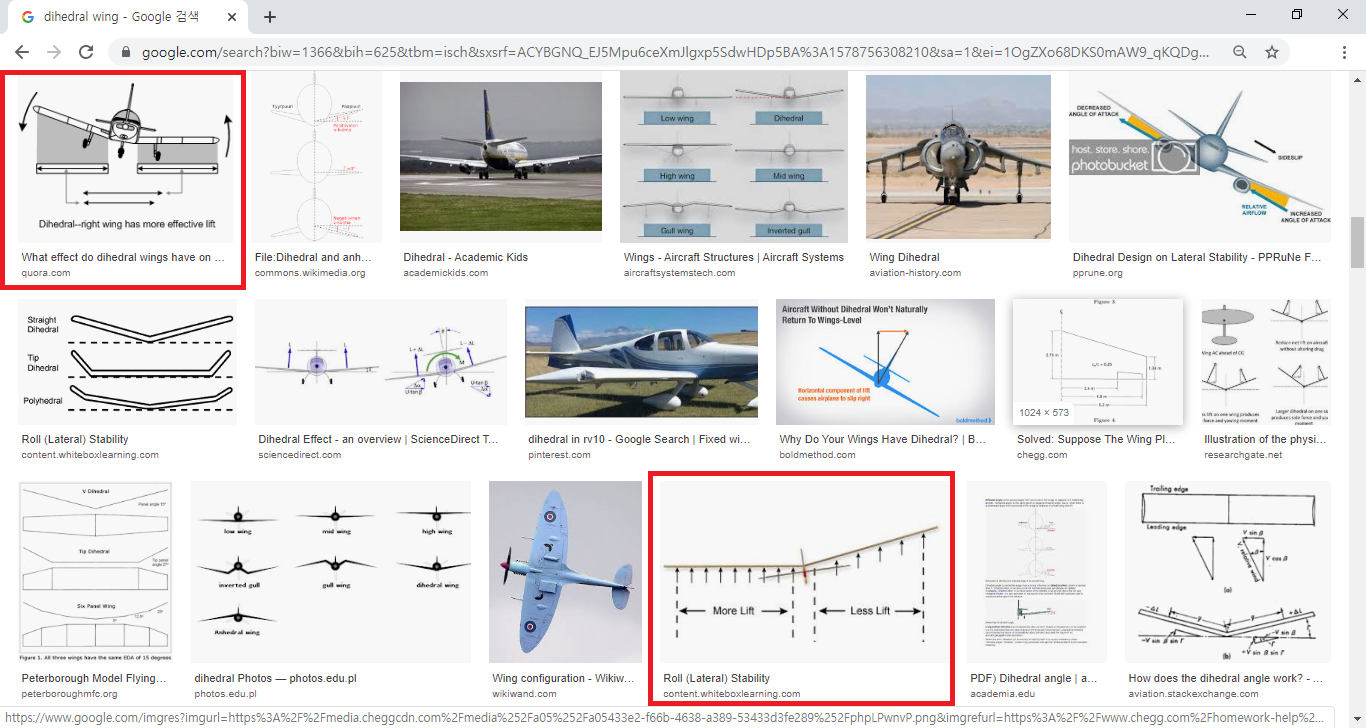The height and width of the screenshot is (728, 1366).
Task: Open the Chegg wing planform figure
Action: [1098, 362]
